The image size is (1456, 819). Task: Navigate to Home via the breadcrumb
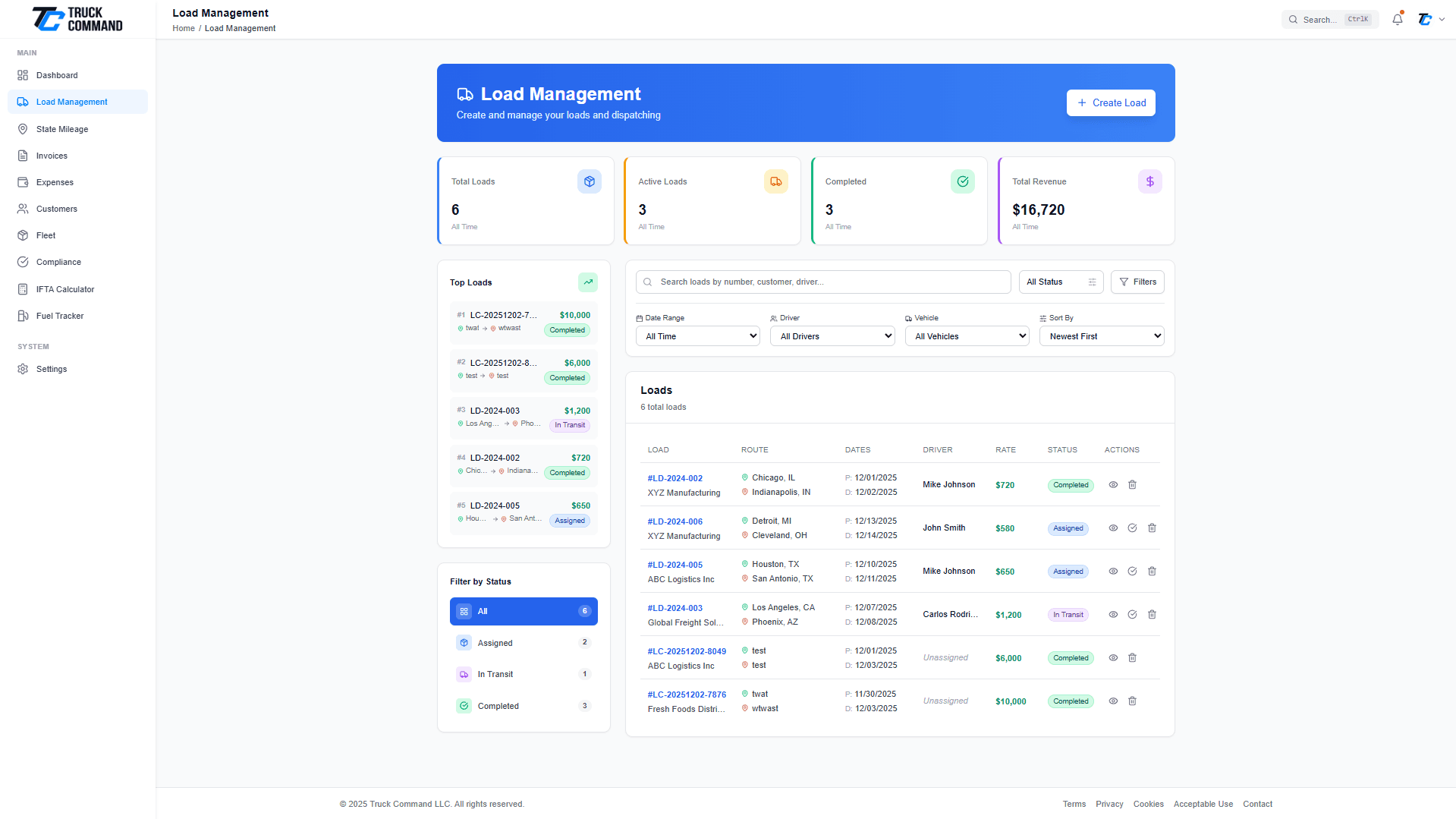point(183,28)
